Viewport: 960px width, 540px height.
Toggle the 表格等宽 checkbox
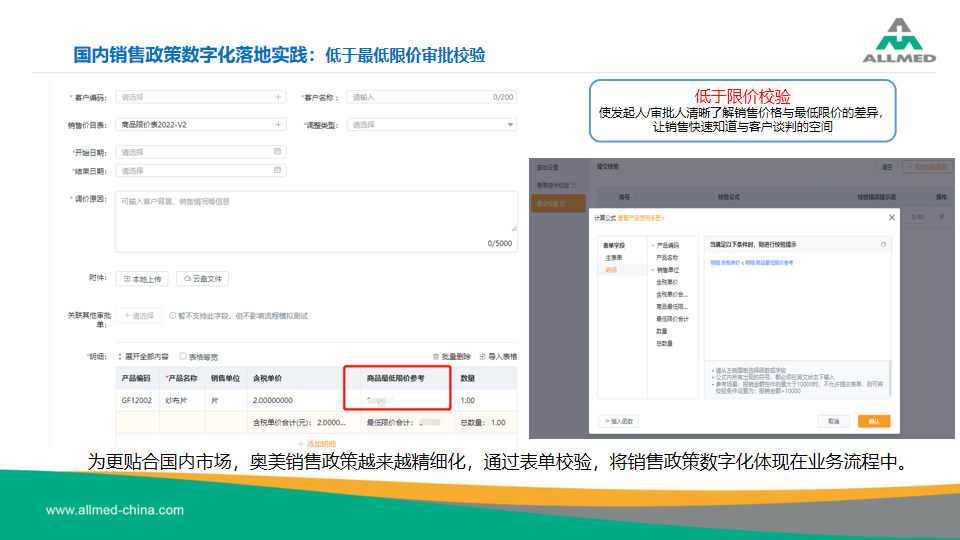coord(182,356)
